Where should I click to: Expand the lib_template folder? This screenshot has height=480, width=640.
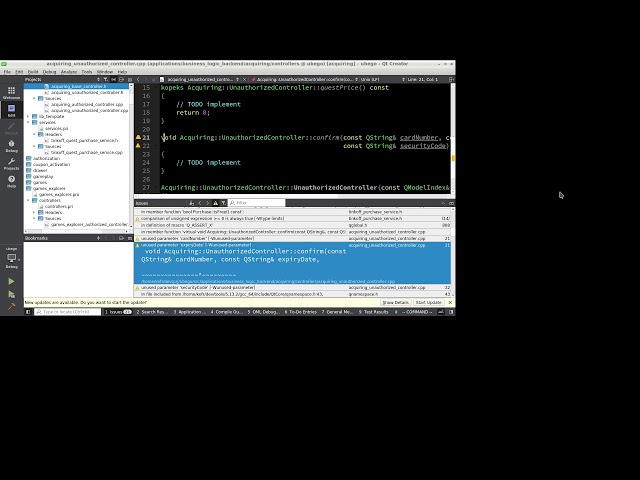click(28, 116)
